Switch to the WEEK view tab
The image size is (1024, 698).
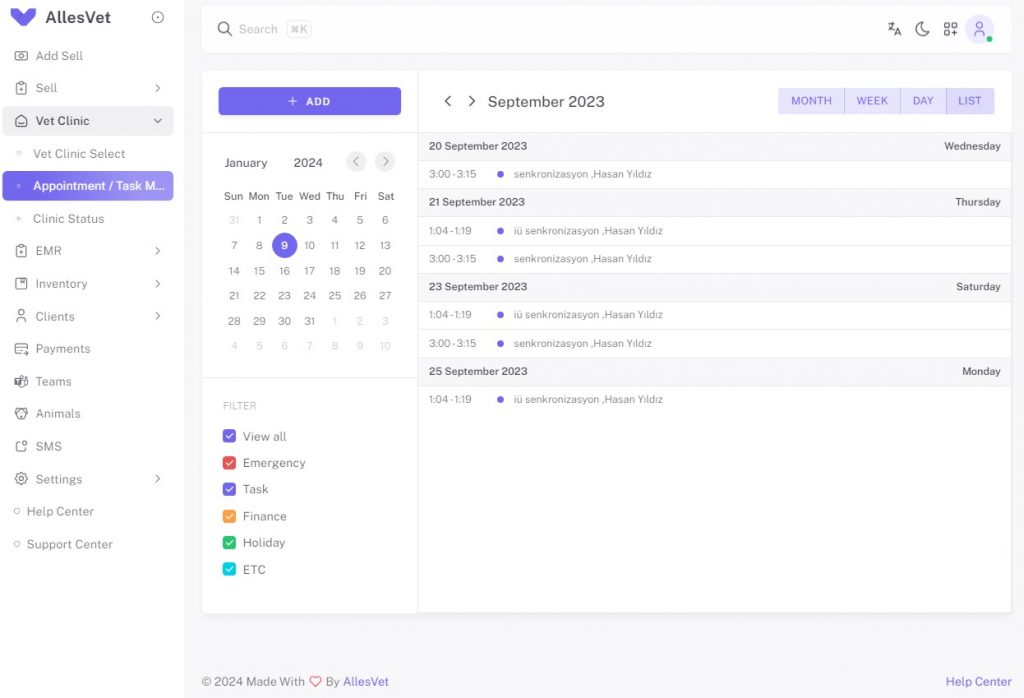coord(872,101)
